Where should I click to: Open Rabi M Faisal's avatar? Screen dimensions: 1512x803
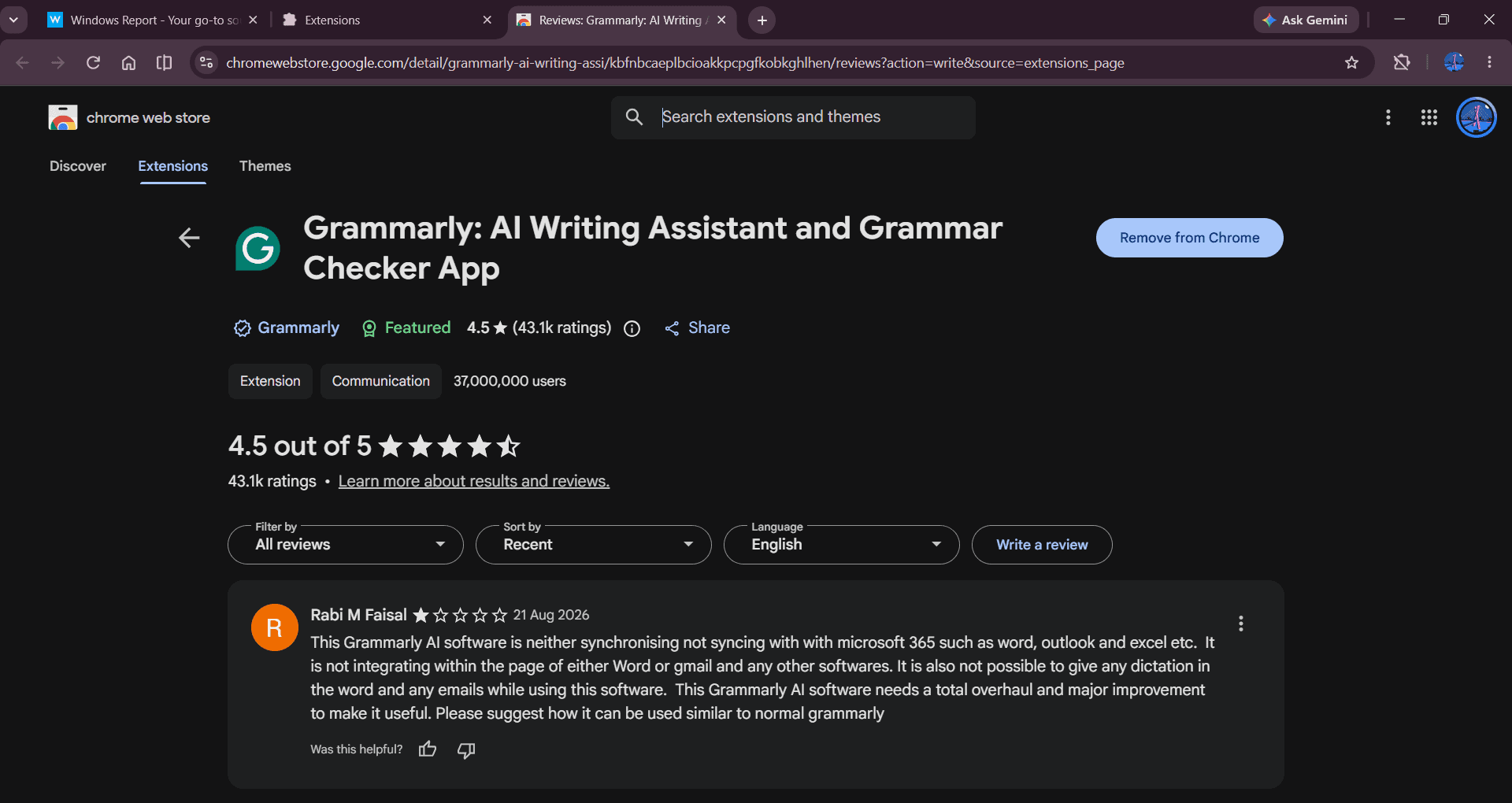click(x=274, y=627)
